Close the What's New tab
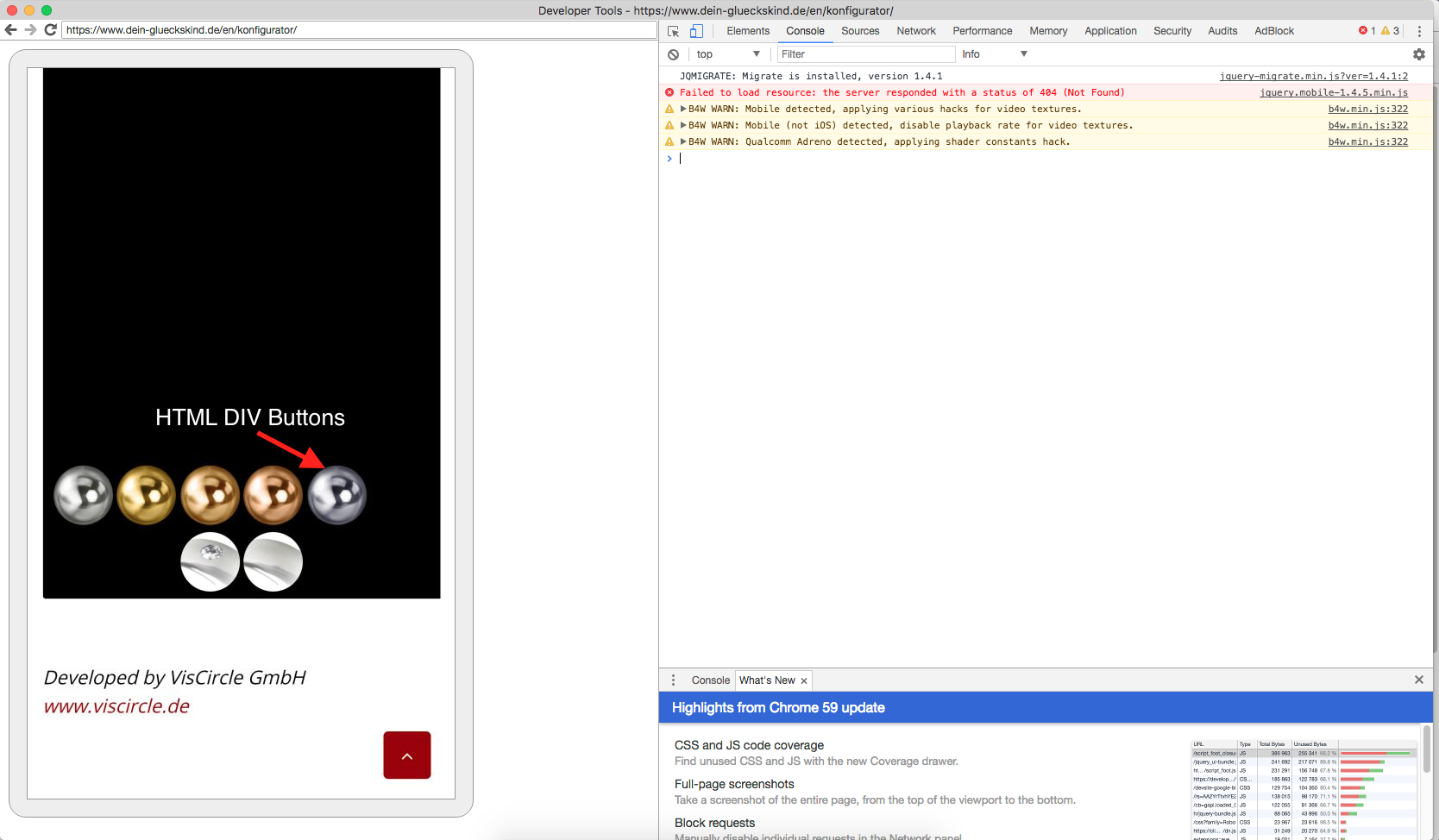This screenshot has height=840, width=1439. tap(804, 681)
